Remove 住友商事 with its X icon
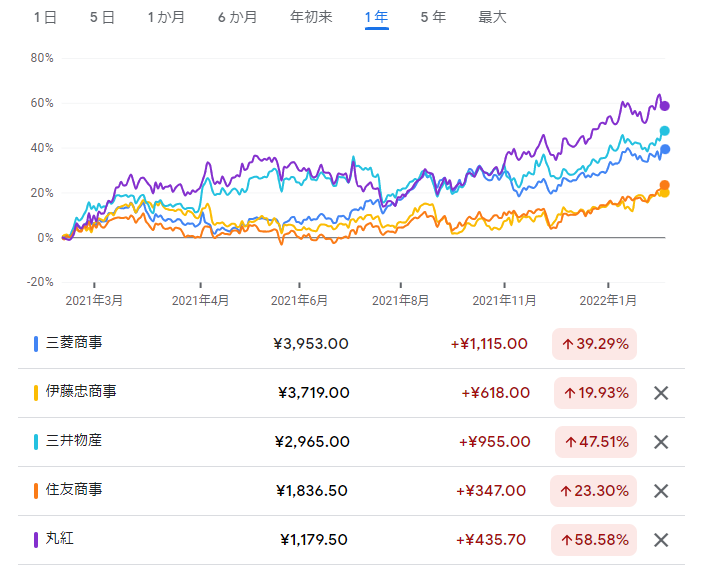Viewport: 704px width, 574px height. pyautogui.click(x=661, y=491)
